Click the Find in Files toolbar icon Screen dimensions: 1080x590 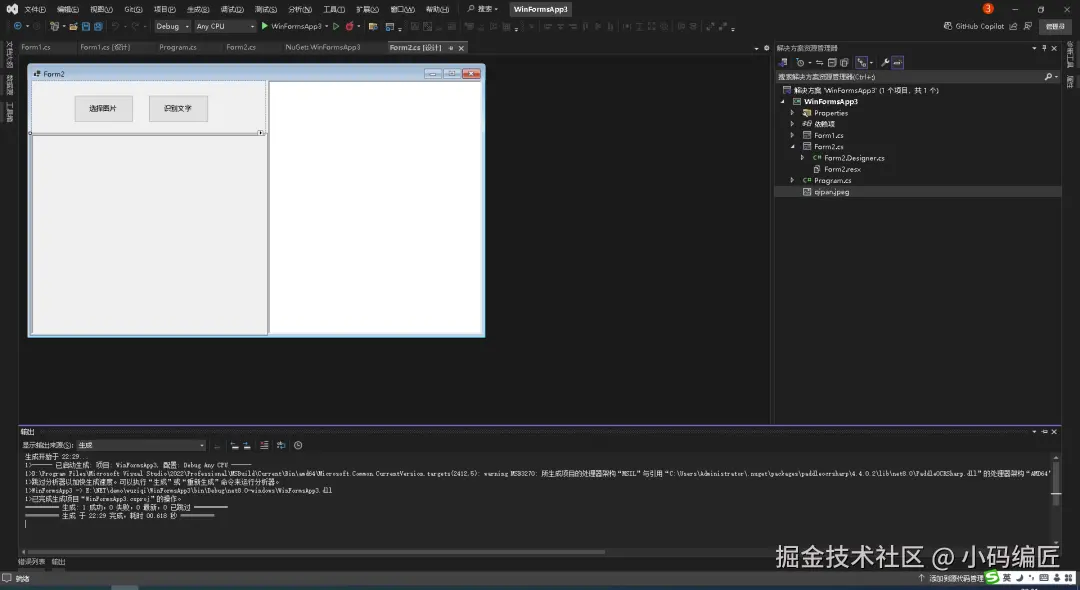(x=373, y=26)
